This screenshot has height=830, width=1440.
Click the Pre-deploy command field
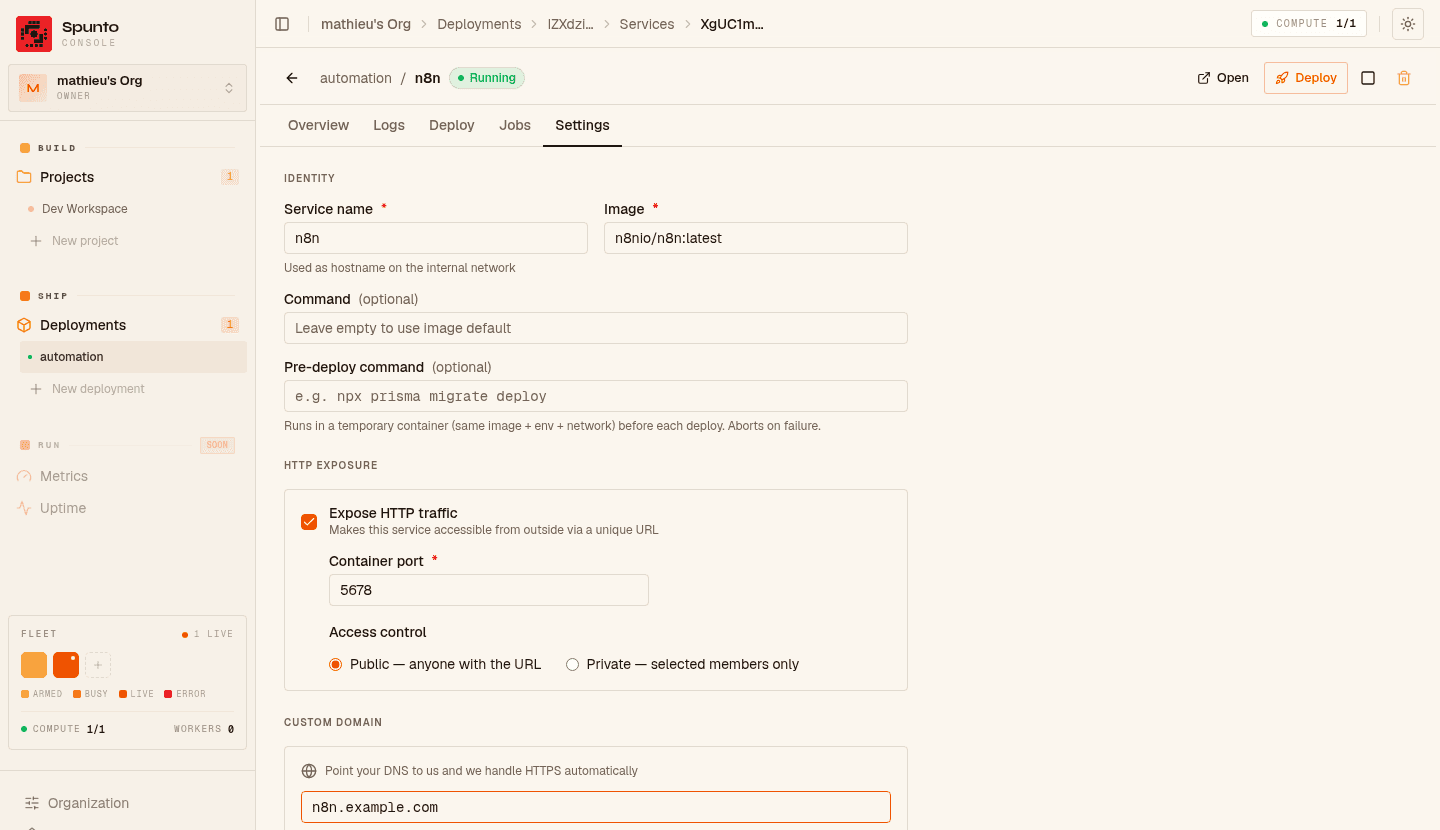click(x=596, y=396)
